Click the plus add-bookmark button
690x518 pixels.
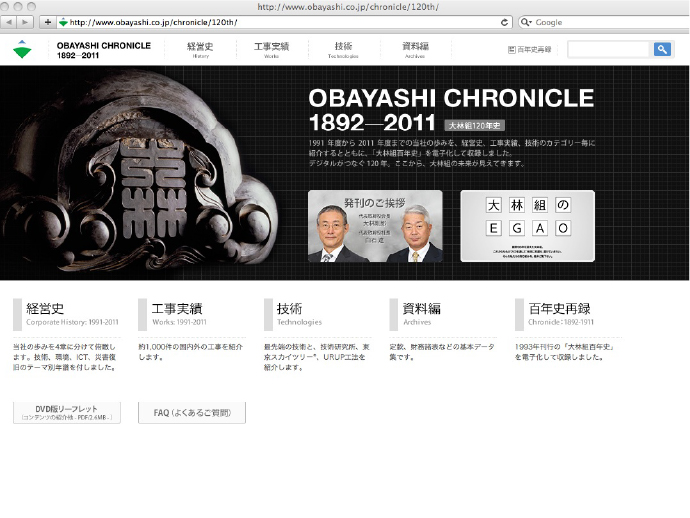pyautogui.click(x=48, y=22)
